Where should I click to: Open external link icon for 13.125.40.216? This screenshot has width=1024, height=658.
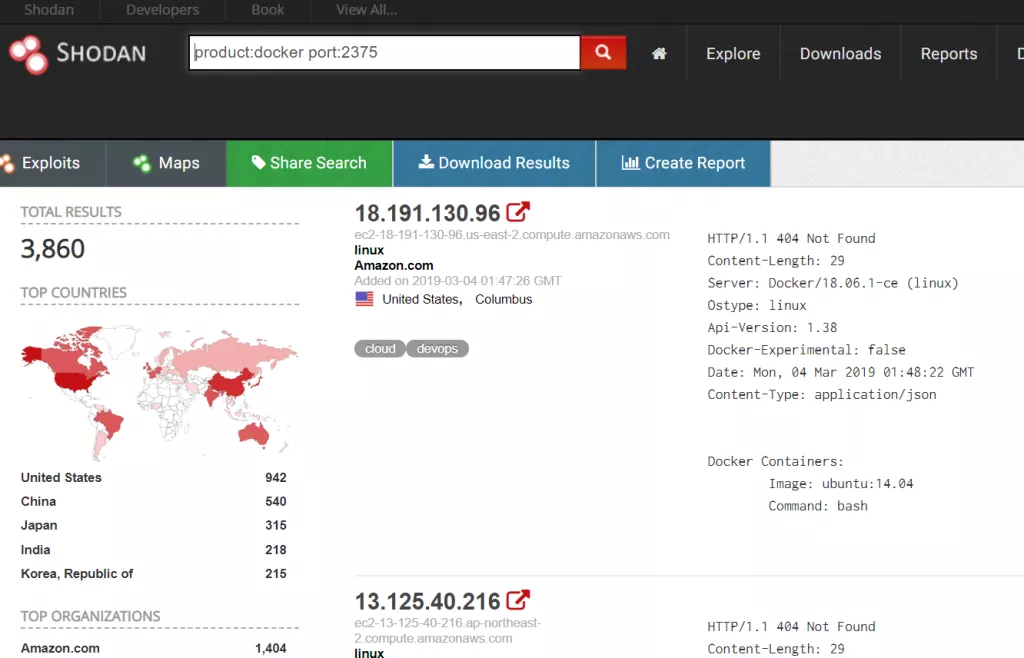[x=518, y=600]
